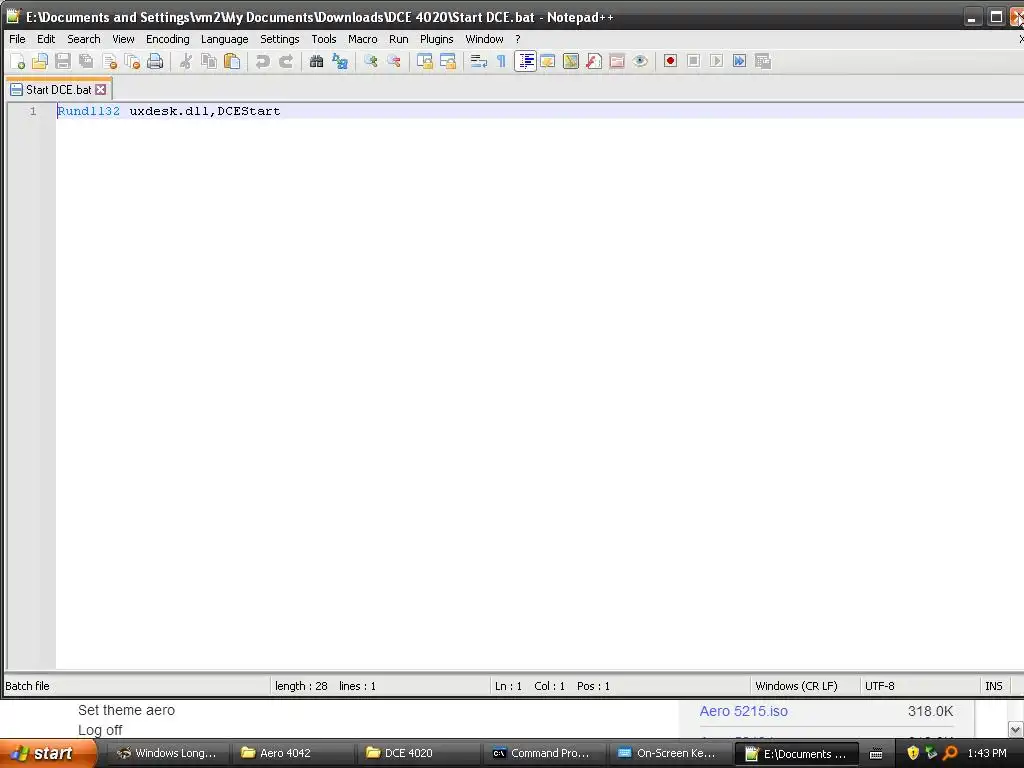Open the Run menu
The image size is (1024, 768).
[398, 39]
